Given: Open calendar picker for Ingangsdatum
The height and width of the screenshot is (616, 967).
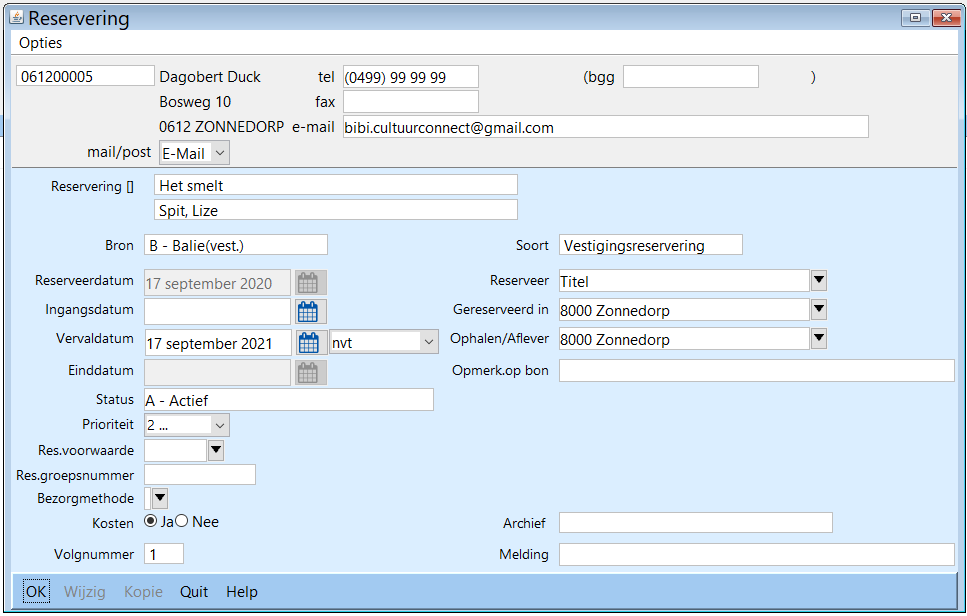Looking at the screenshot, I should [311, 312].
